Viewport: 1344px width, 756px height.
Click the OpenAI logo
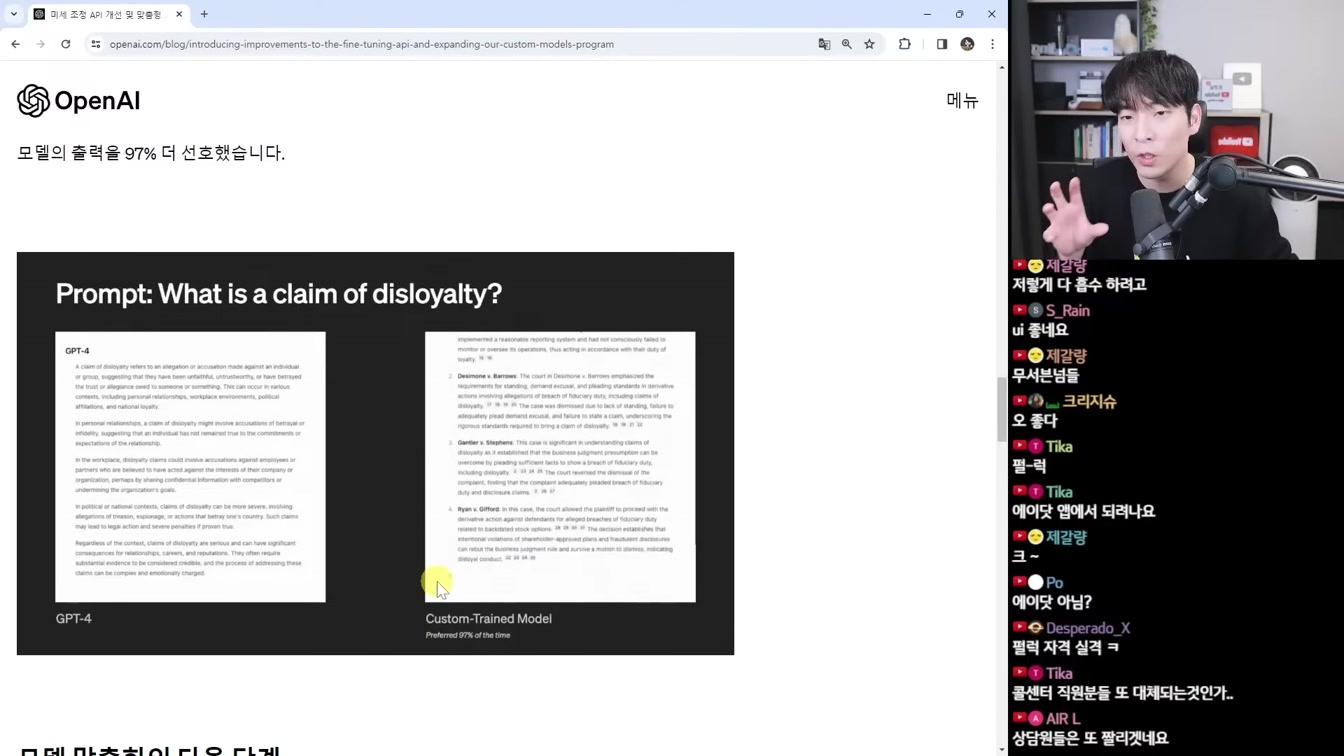[x=78, y=101]
